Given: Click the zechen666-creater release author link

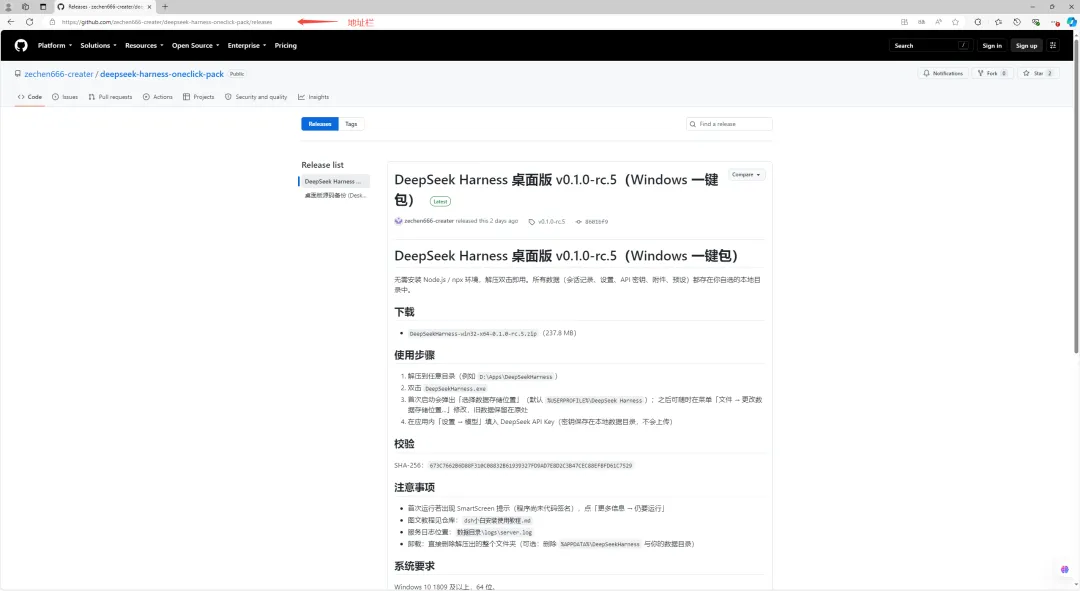Looking at the screenshot, I should 428,221.
